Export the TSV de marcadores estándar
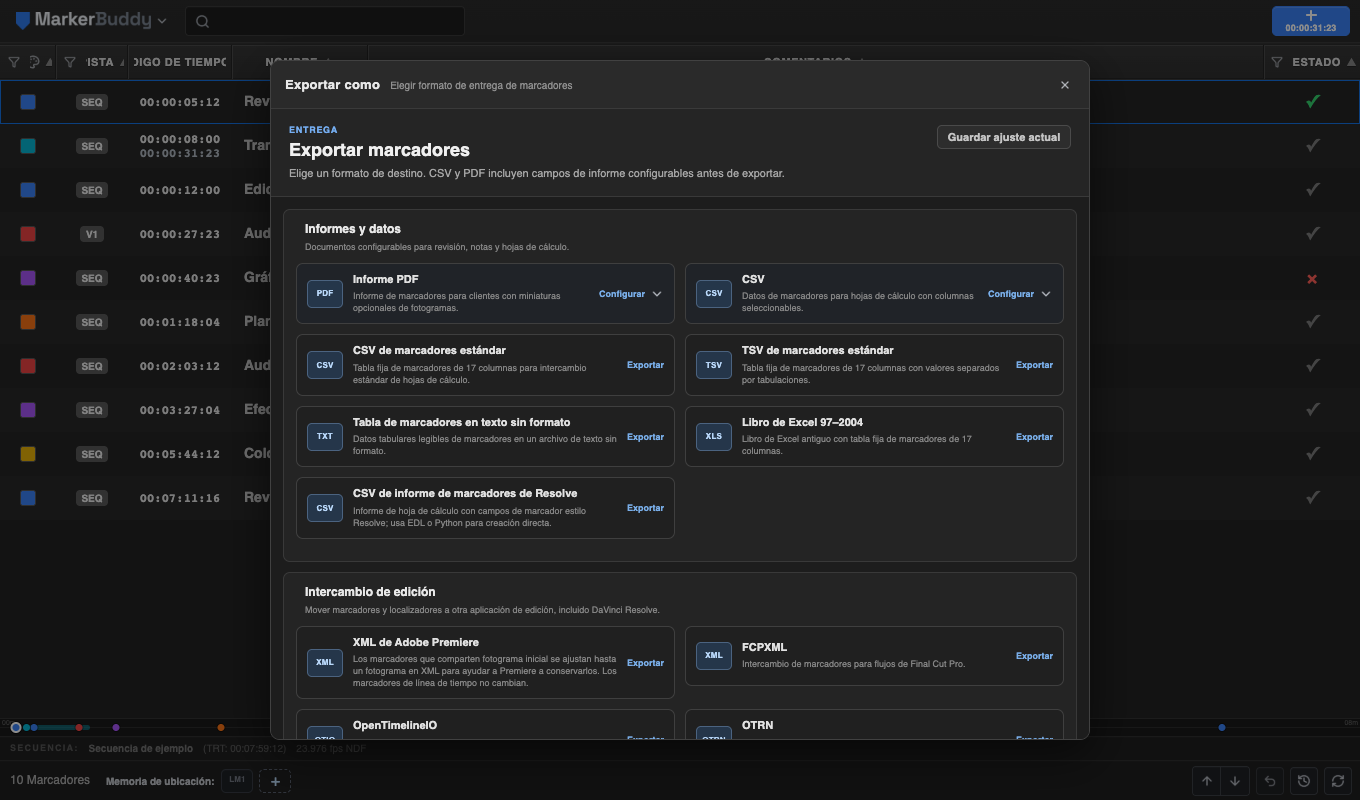The width and height of the screenshot is (1360, 800). click(x=1034, y=365)
